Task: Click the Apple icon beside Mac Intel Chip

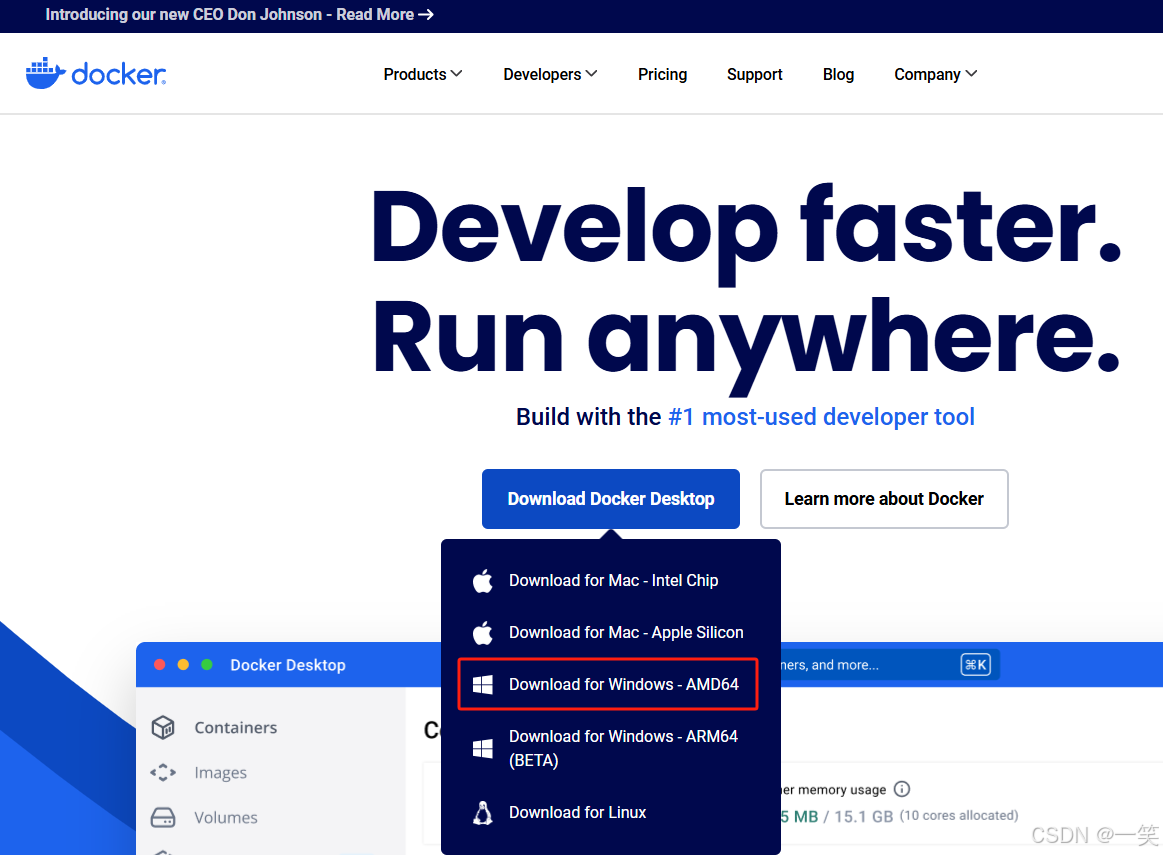Action: pyautogui.click(x=483, y=581)
